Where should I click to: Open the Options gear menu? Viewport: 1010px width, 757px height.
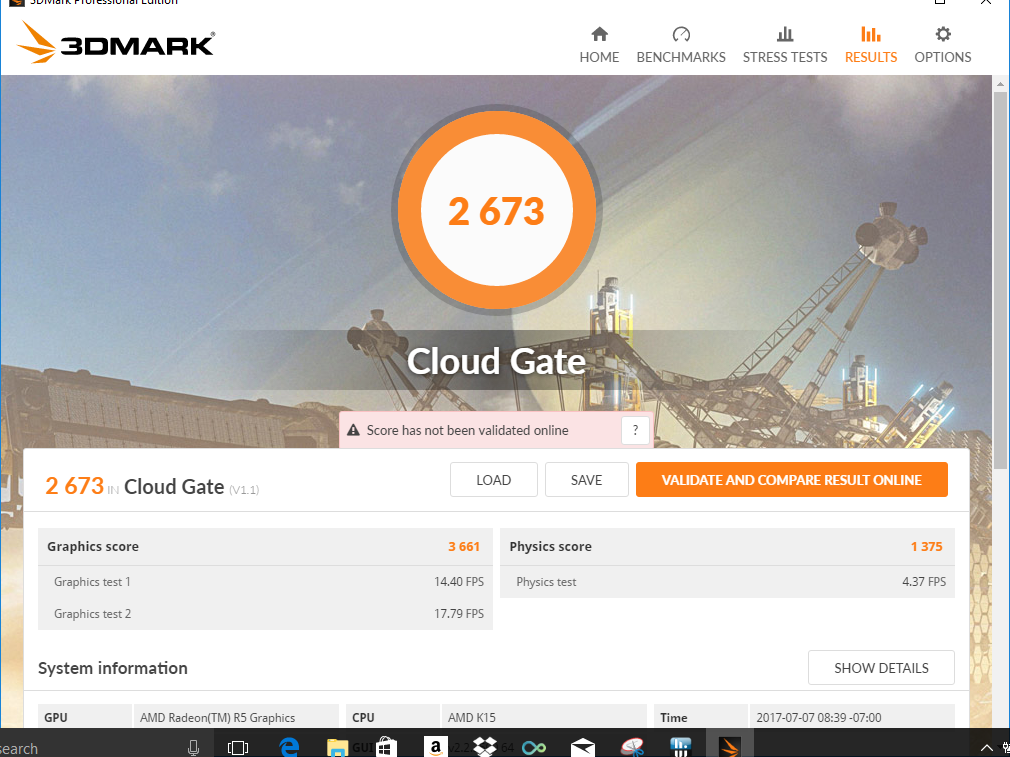pyautogui.click(x=942, y=45)
